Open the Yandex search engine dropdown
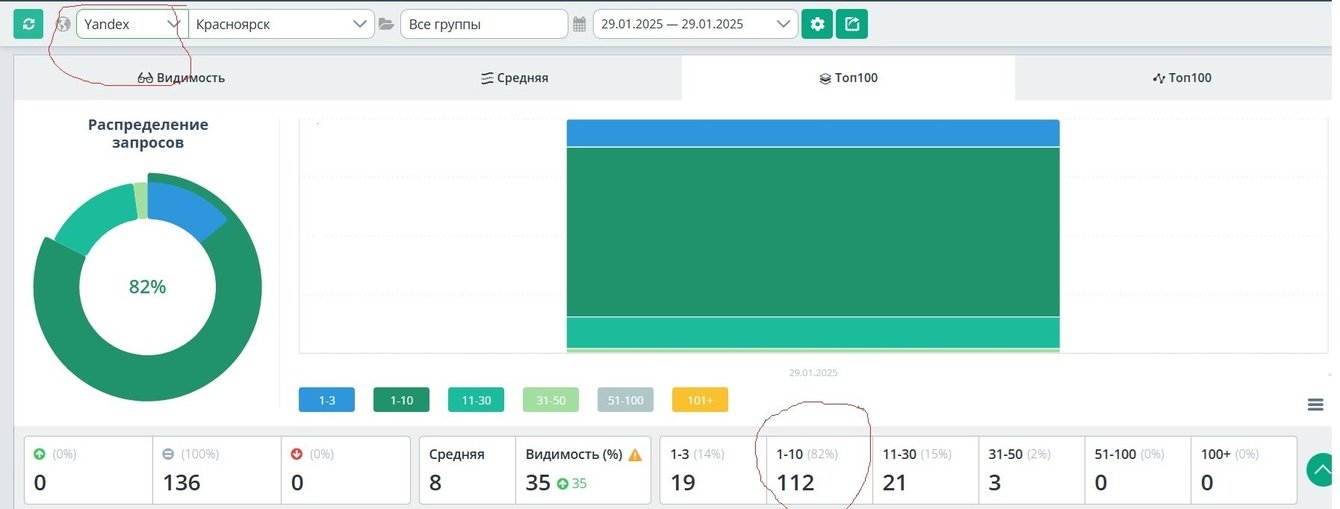Image resolution: width=1340 pixels, height=509 pixels. [132, 24]
